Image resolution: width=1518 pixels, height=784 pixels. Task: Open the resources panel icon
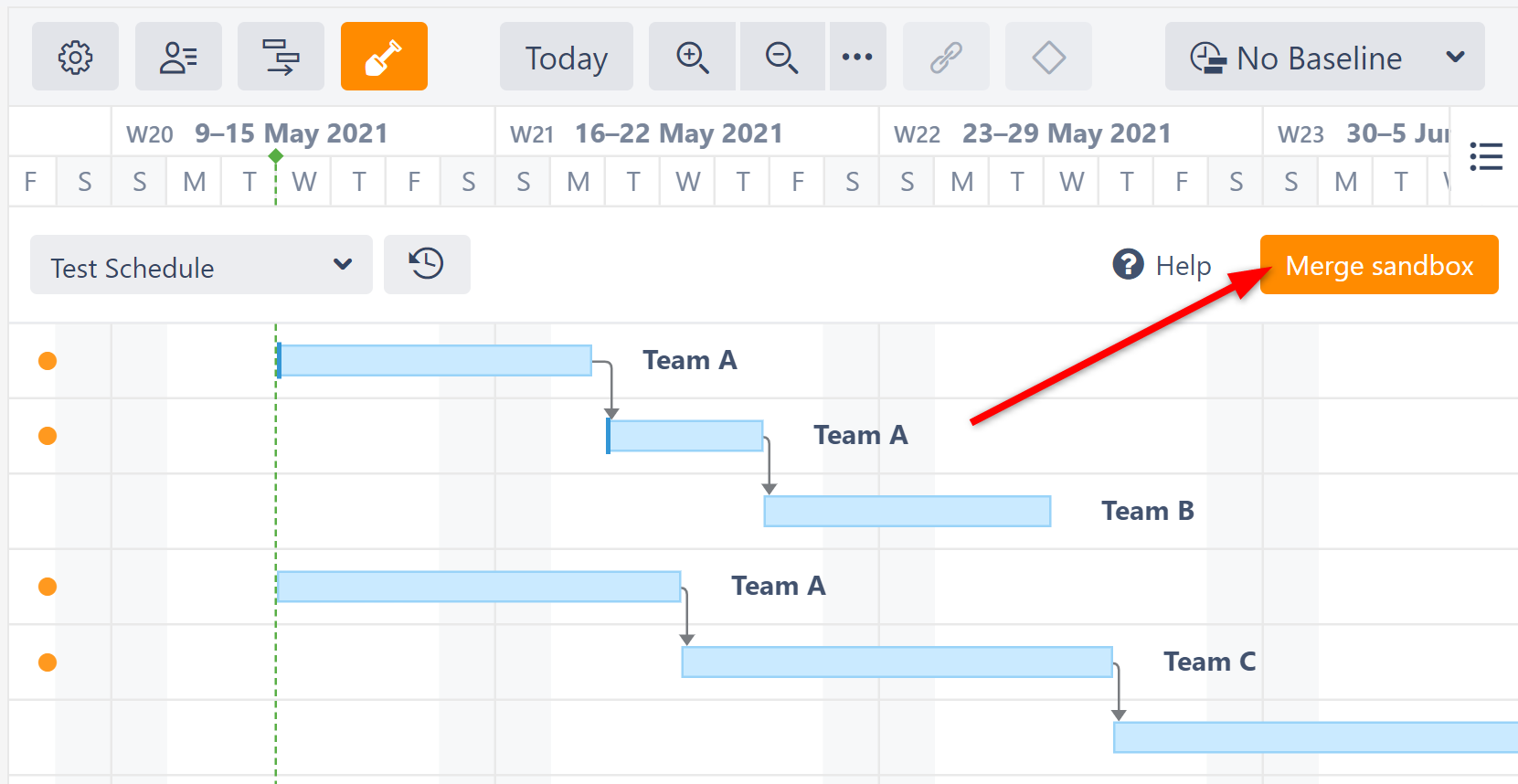[178, 57]
